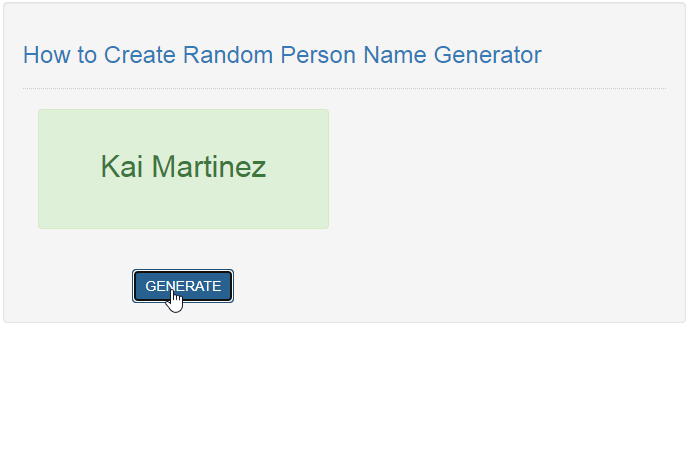
Task: Click the GENERATE button
Action: [x=183, y=286]
